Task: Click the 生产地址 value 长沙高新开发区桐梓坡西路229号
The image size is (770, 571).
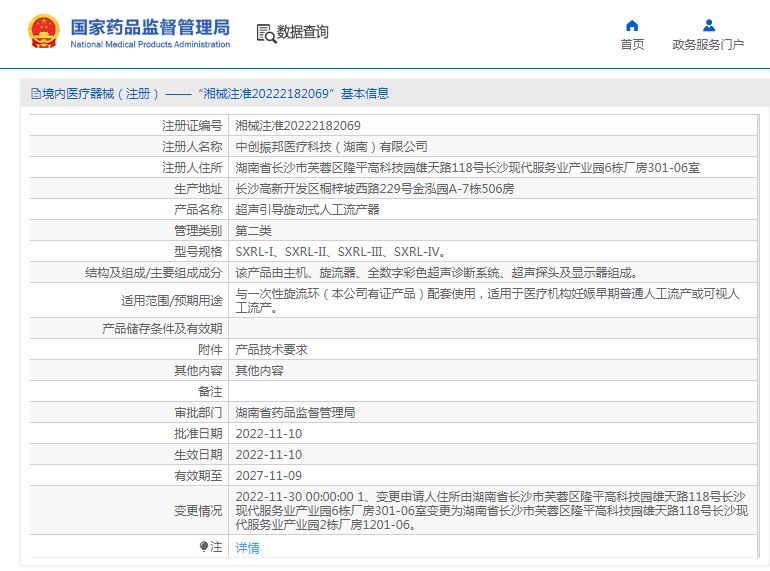Action: (x=375, y=189)
